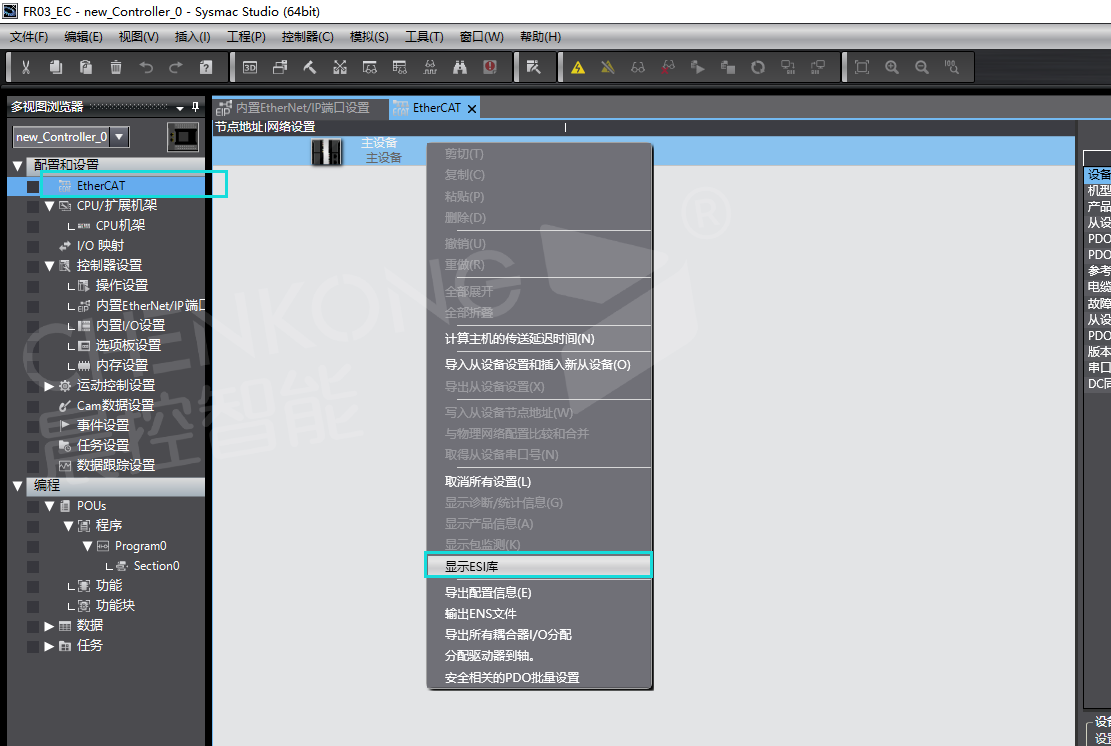
Task: Switch to 内置EtherNet/IP端口设置 tab
Action: click(300, 108)
